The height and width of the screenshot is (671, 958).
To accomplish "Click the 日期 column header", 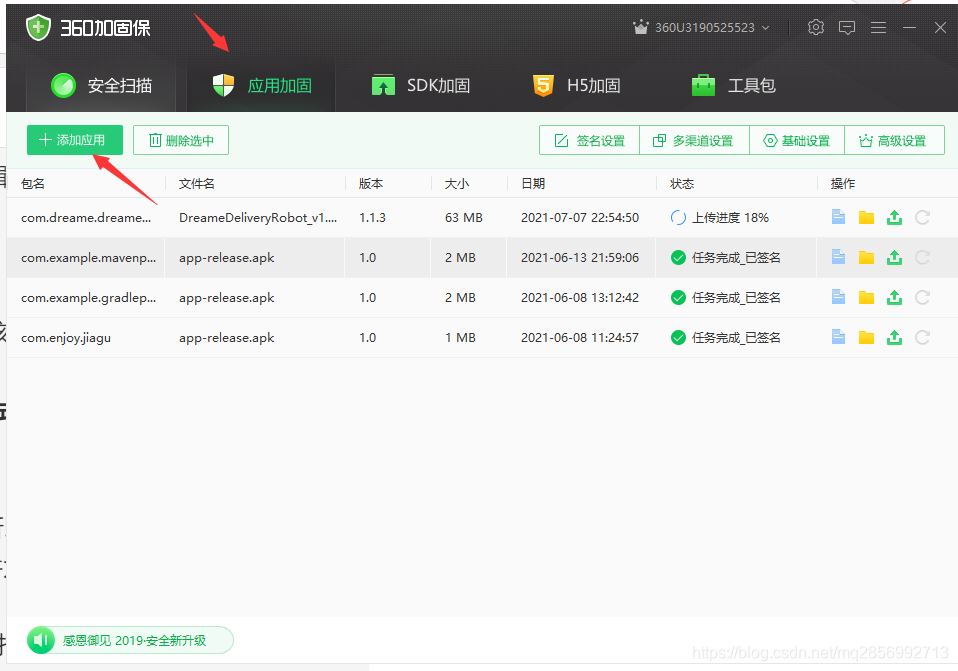I will coord(533,183).
